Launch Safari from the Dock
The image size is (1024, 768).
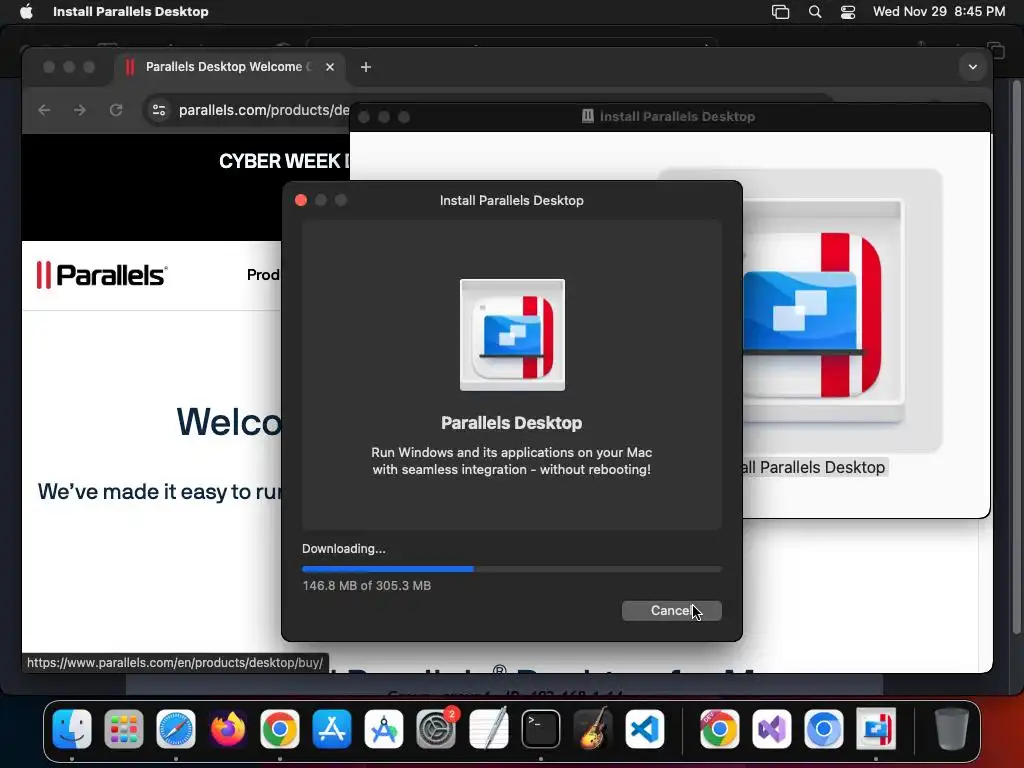click(x=176, y=728)
